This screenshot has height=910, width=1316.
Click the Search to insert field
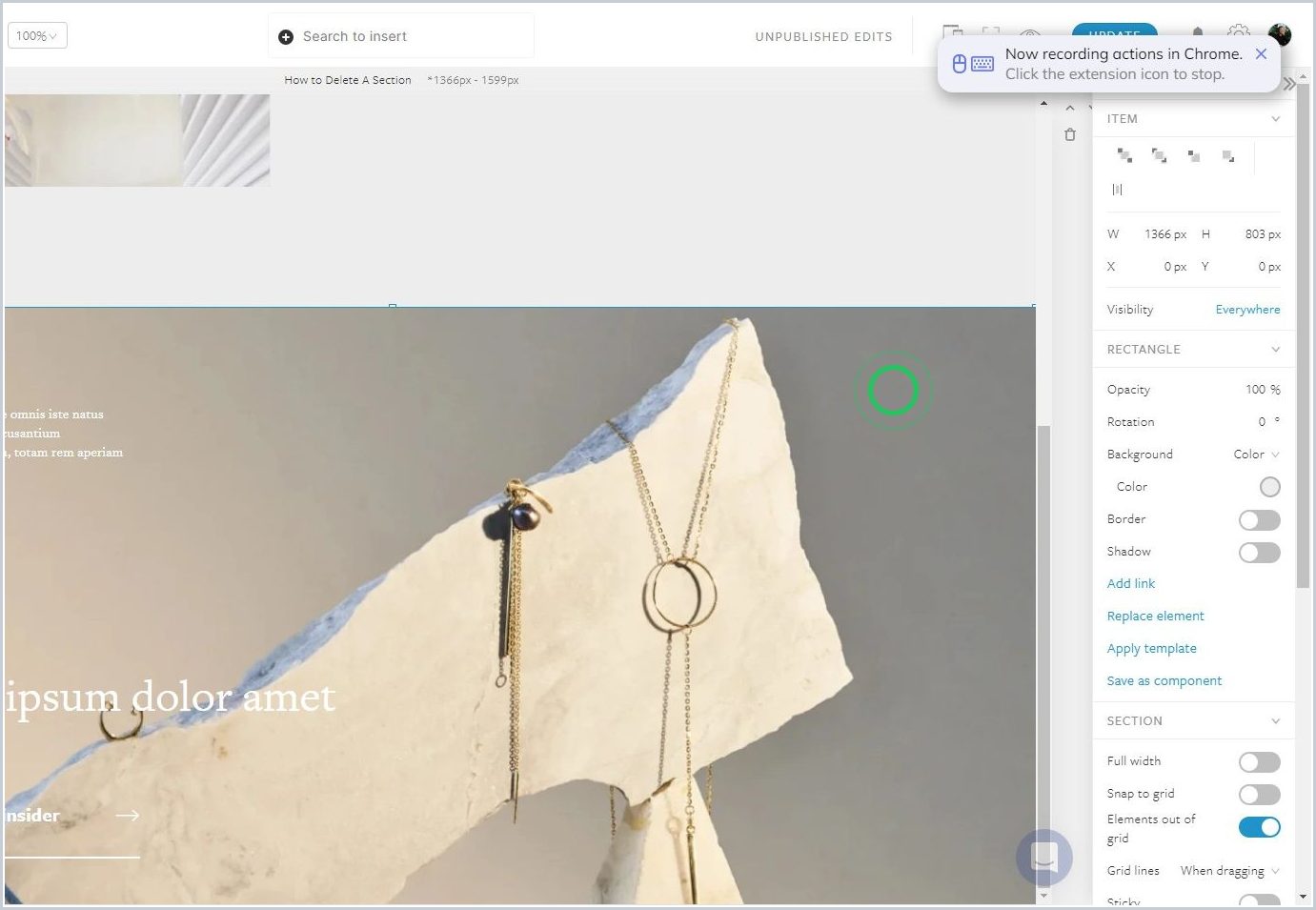coord(401,36)
